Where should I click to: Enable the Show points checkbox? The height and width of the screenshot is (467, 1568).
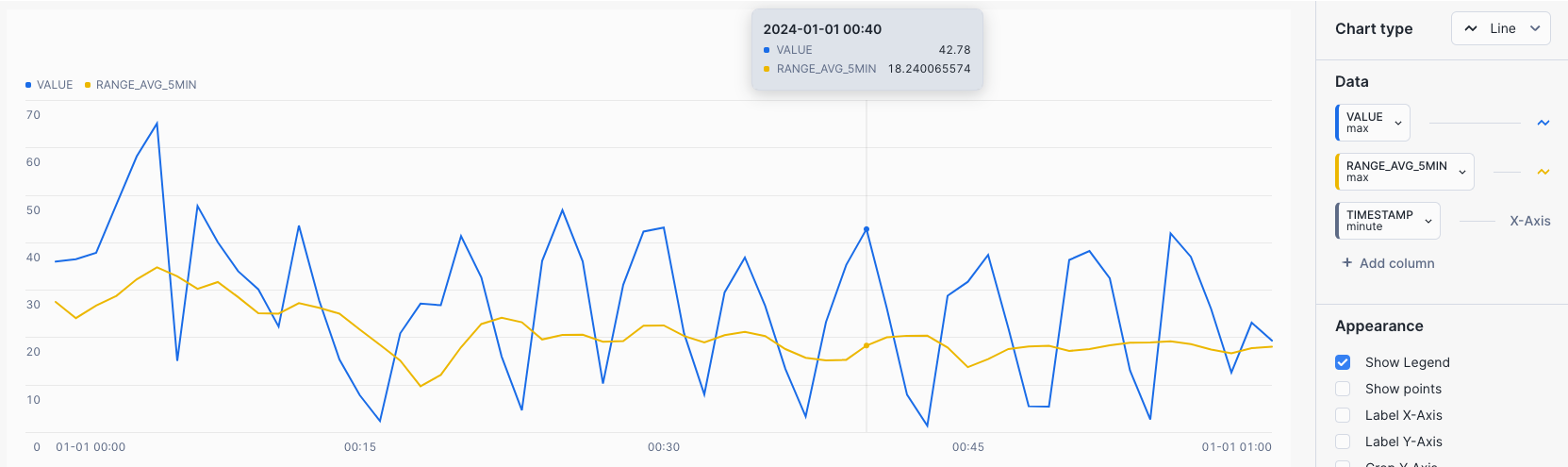pos(1343,389)
